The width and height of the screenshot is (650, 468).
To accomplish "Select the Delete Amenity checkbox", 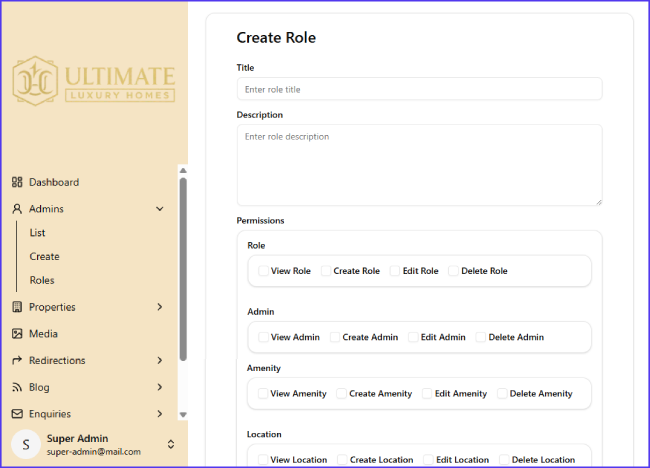I will coord(502,393).
